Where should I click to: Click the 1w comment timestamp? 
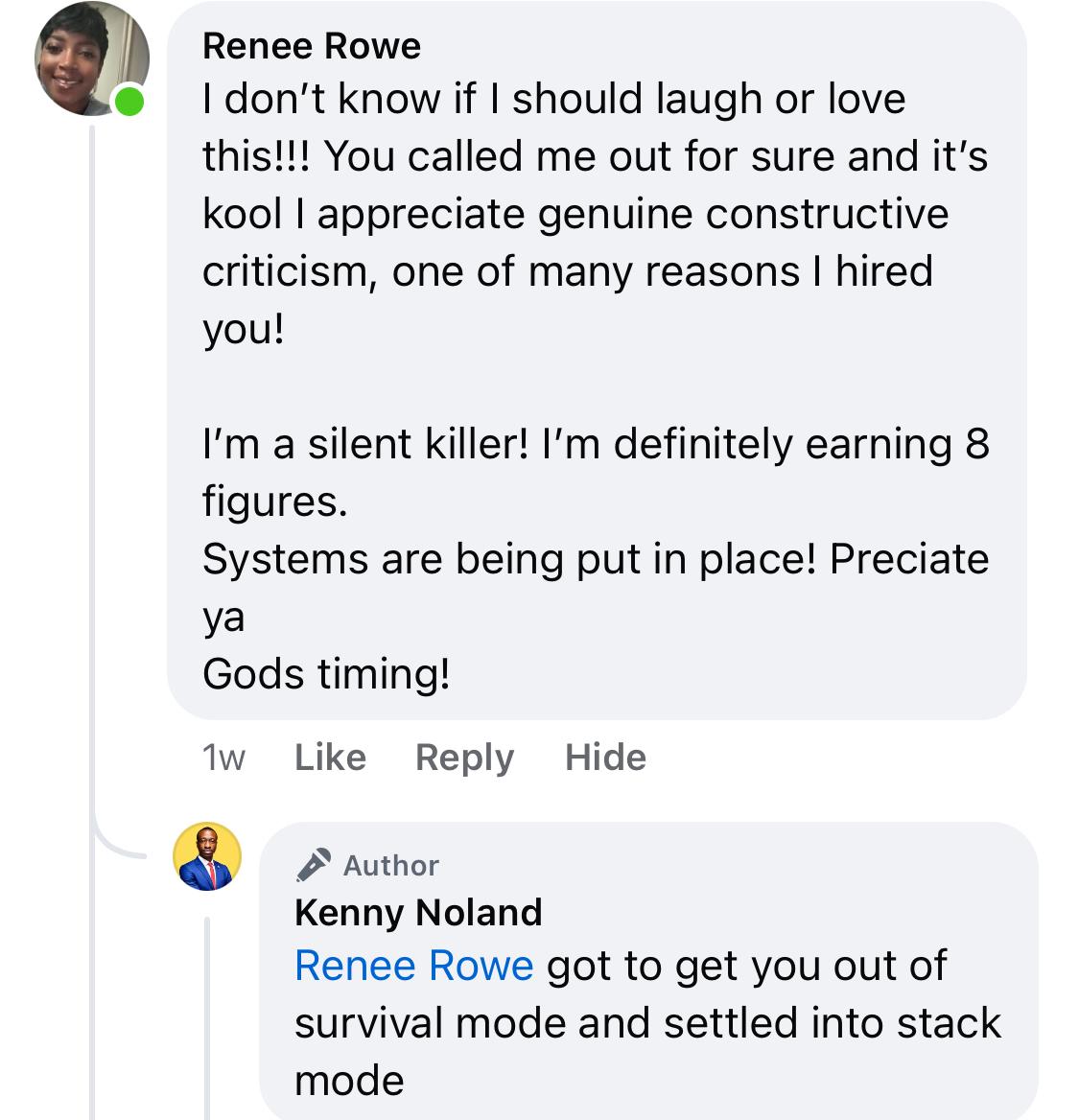[223, 758]
